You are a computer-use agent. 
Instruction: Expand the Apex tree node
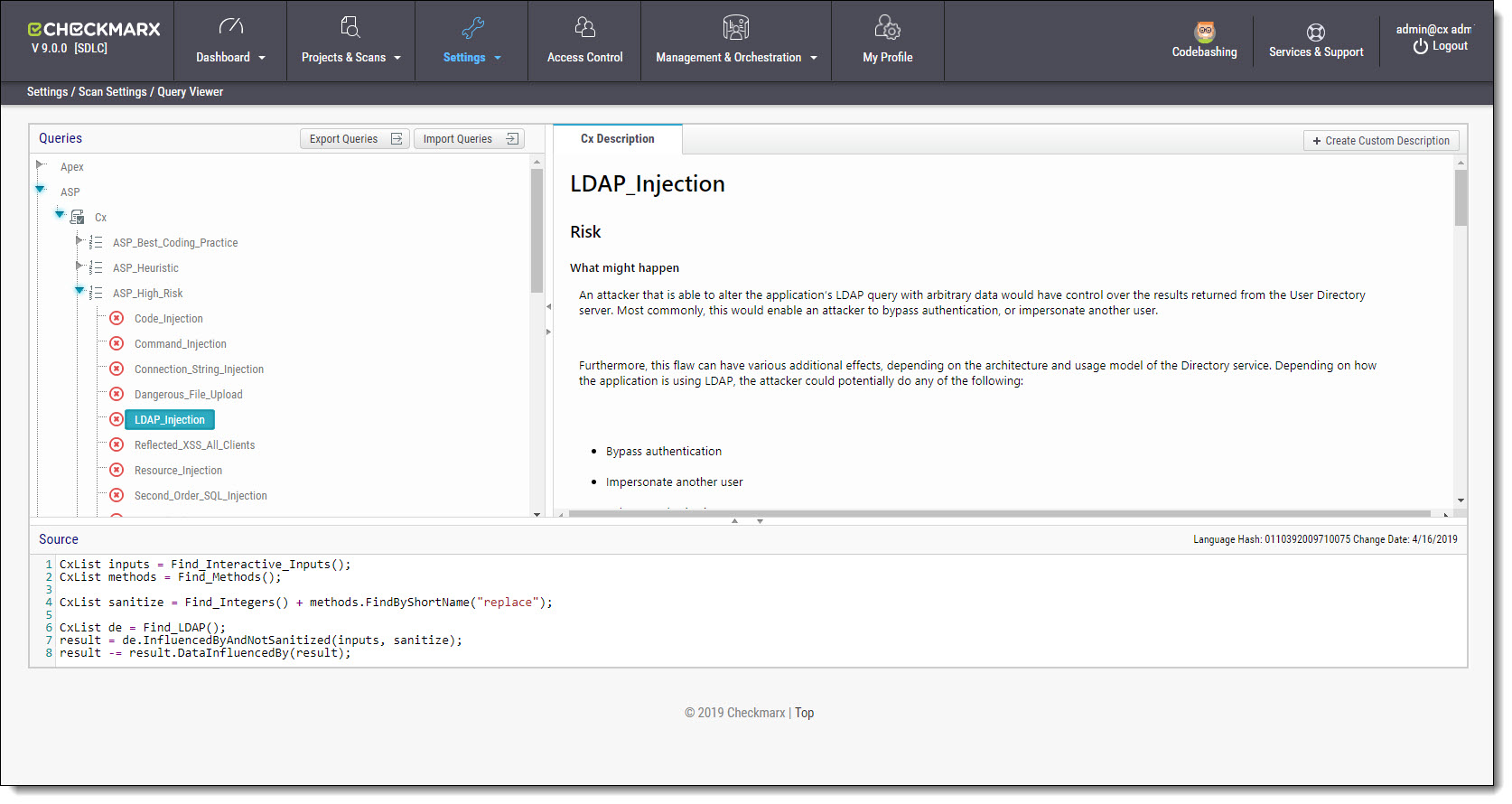(x=41, y=164)
